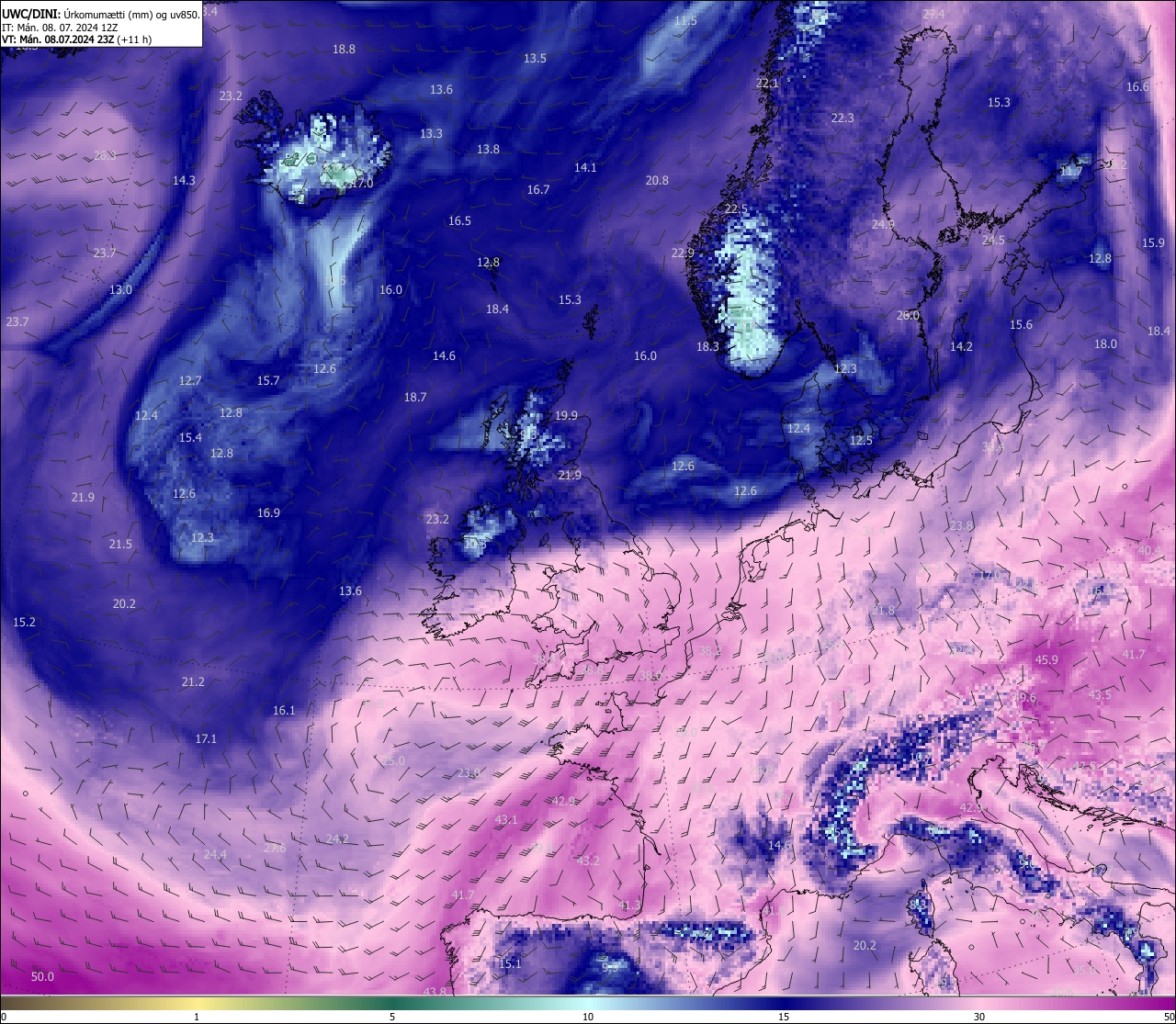Click the 20.8 value west of Norway
The image size is (1176, 1024).
pos(657,180)
